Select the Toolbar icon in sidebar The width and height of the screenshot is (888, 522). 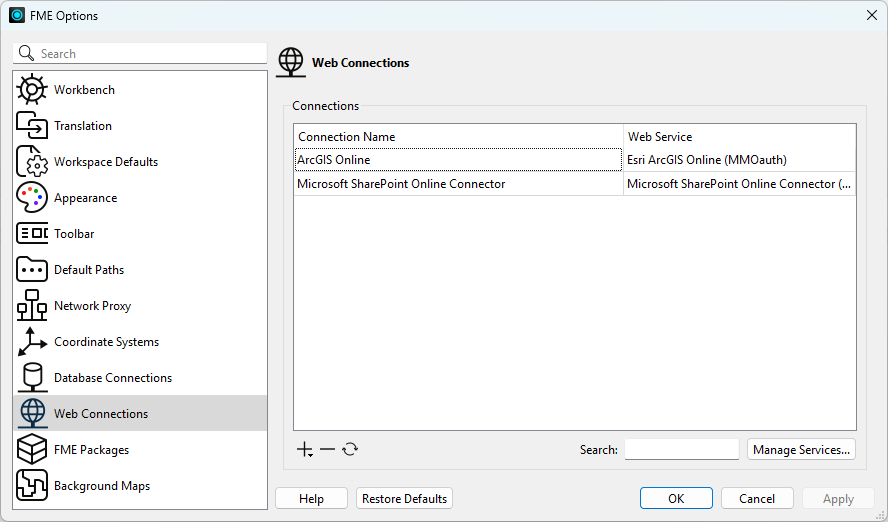(x=32, y=233)
